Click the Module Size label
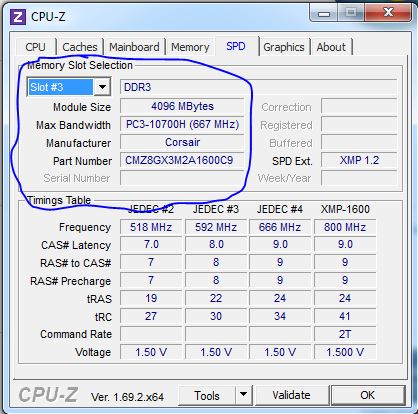 82,107
